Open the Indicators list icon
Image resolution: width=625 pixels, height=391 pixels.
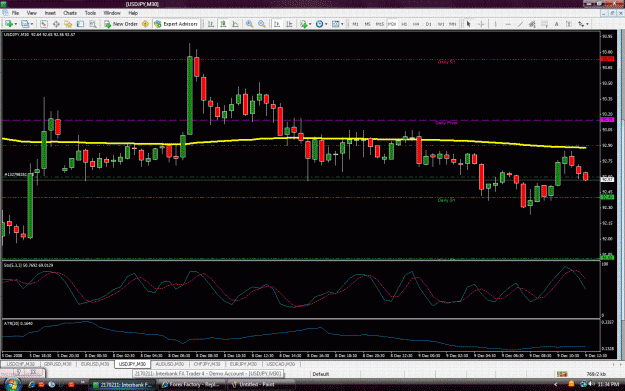point(304,24)
